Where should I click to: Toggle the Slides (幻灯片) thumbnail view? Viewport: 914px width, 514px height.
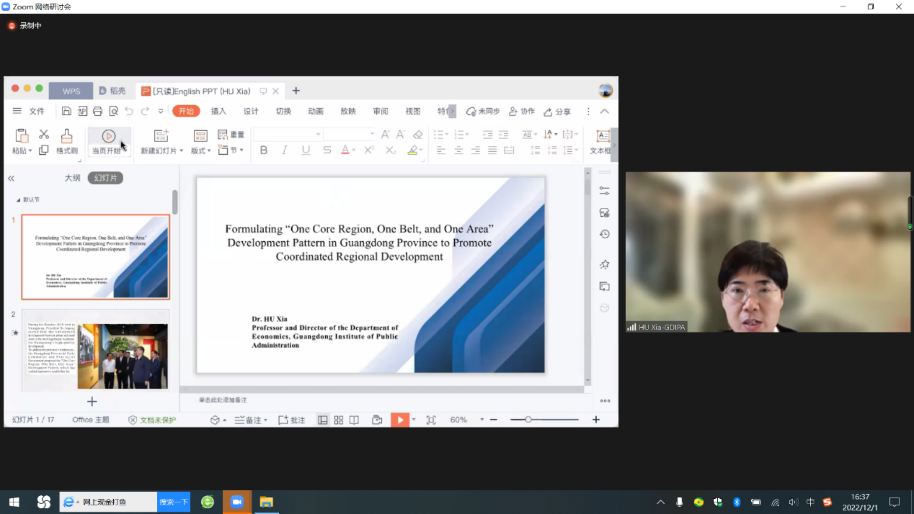coord(106,178)
